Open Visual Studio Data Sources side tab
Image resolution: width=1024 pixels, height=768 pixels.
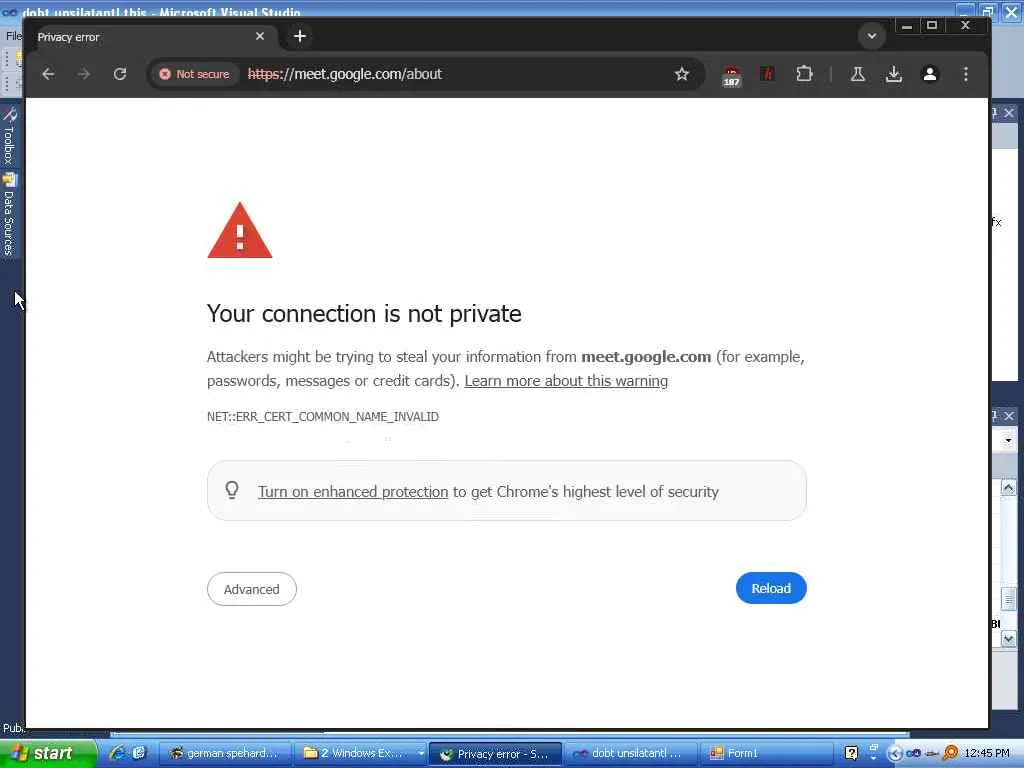pos(9,214)
